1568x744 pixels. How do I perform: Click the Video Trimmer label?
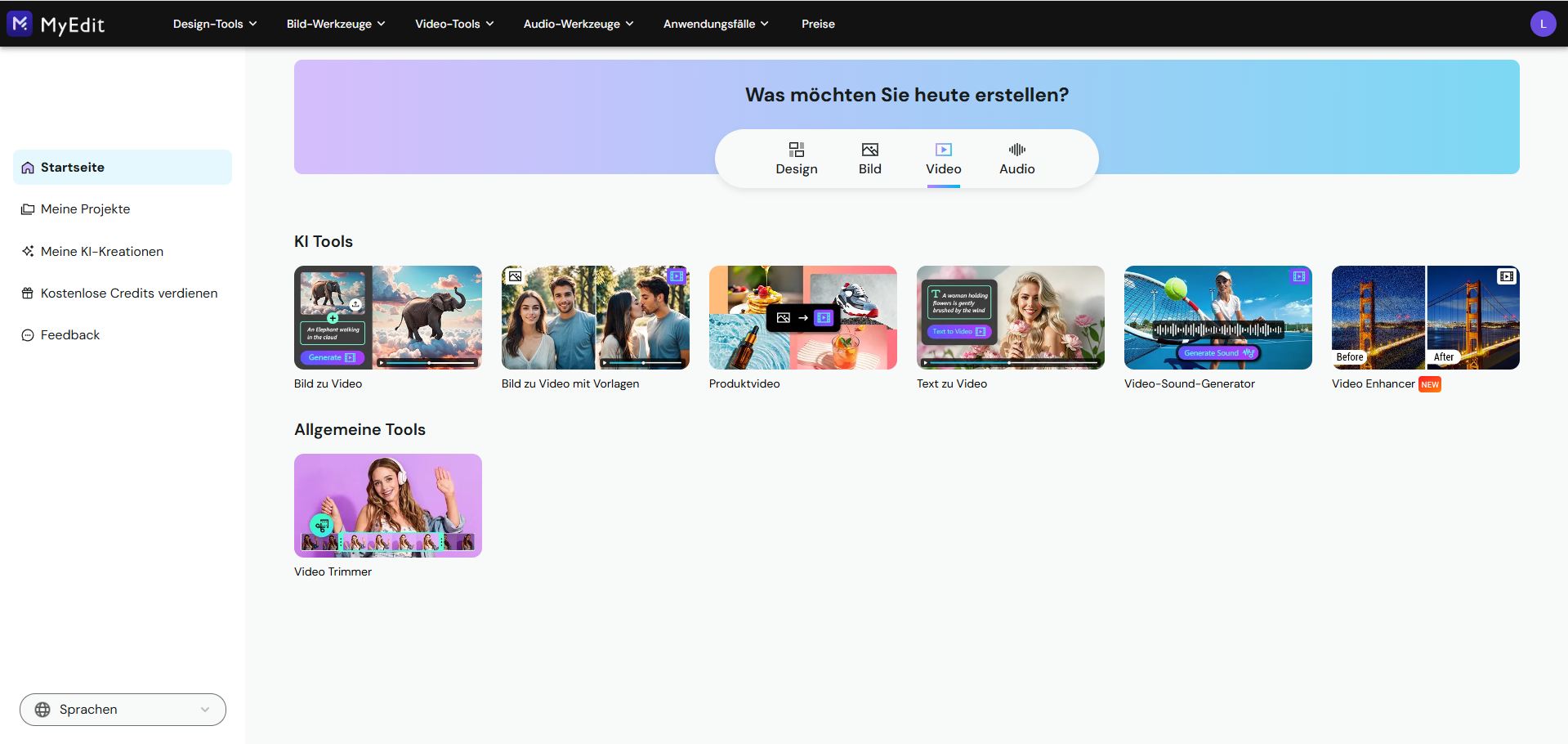[x=333, y=571]
